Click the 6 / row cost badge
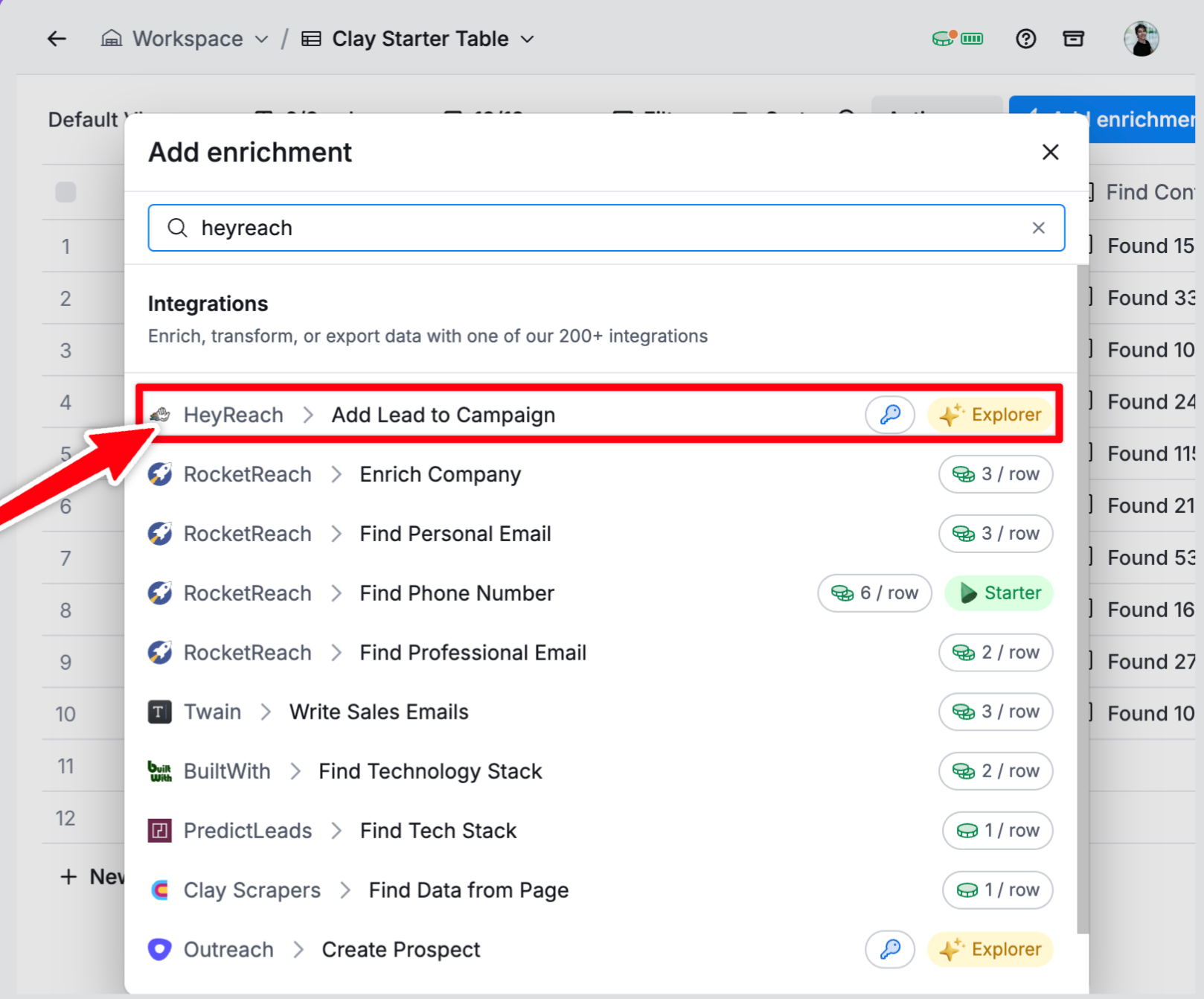Image resolution: width=1204 pixels, height=999 pixels. [x=874, y=593]
